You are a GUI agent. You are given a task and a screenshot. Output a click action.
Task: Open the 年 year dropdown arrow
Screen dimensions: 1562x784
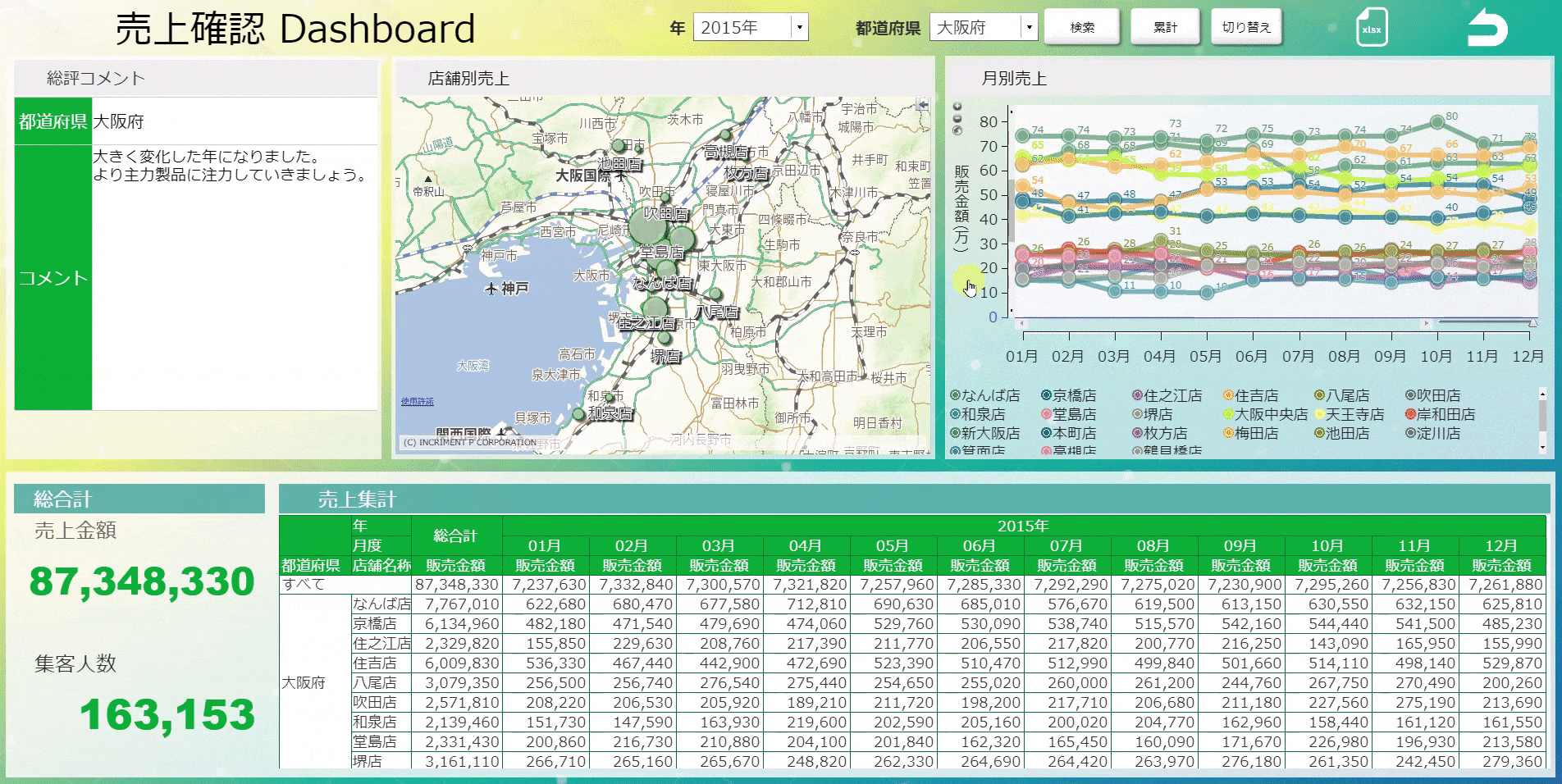pos(800,28)
